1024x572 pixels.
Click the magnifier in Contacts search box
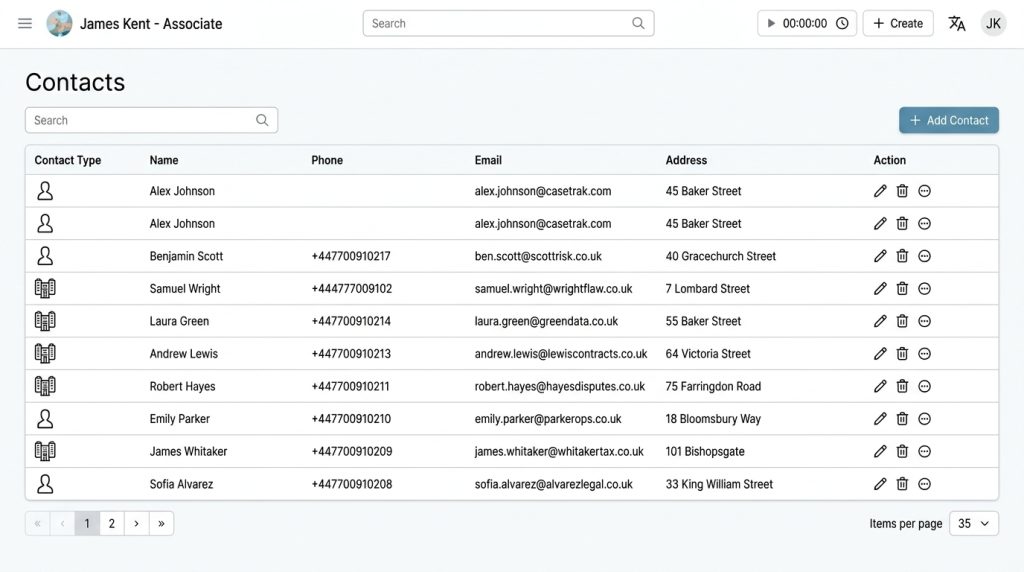click(x=262, y=120)
